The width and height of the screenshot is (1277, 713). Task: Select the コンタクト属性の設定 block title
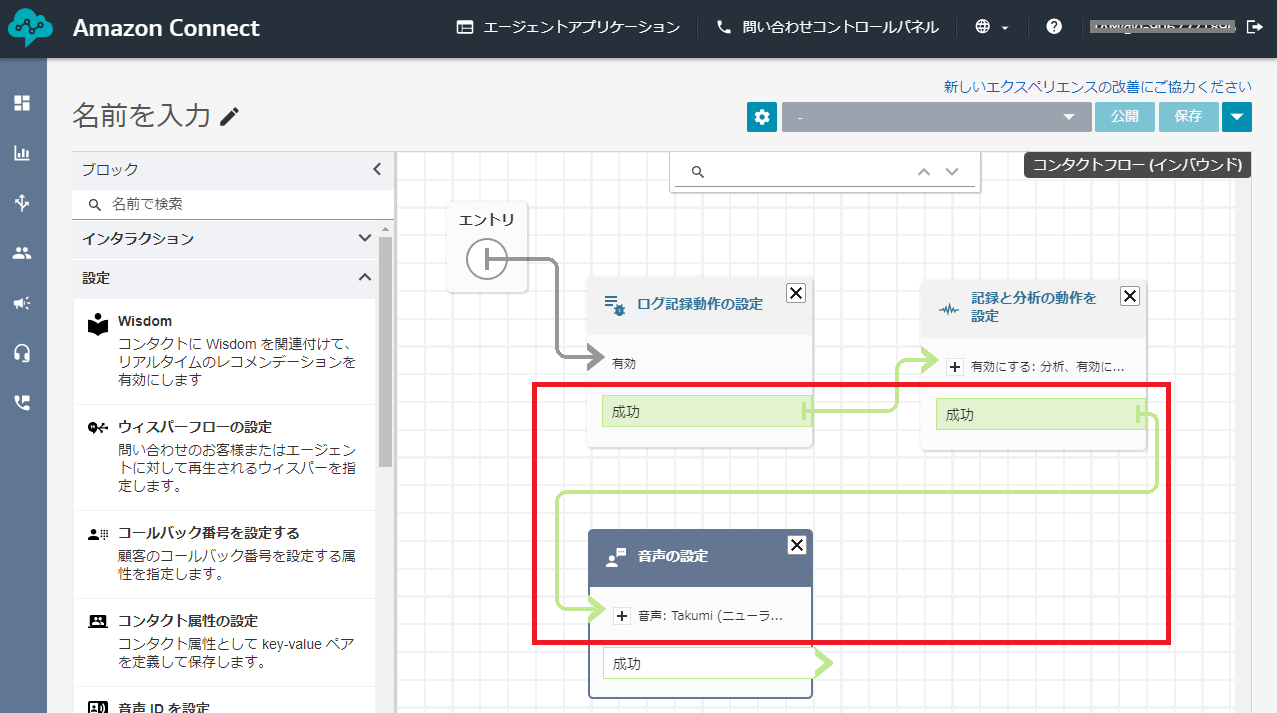[x=187, y=621]
